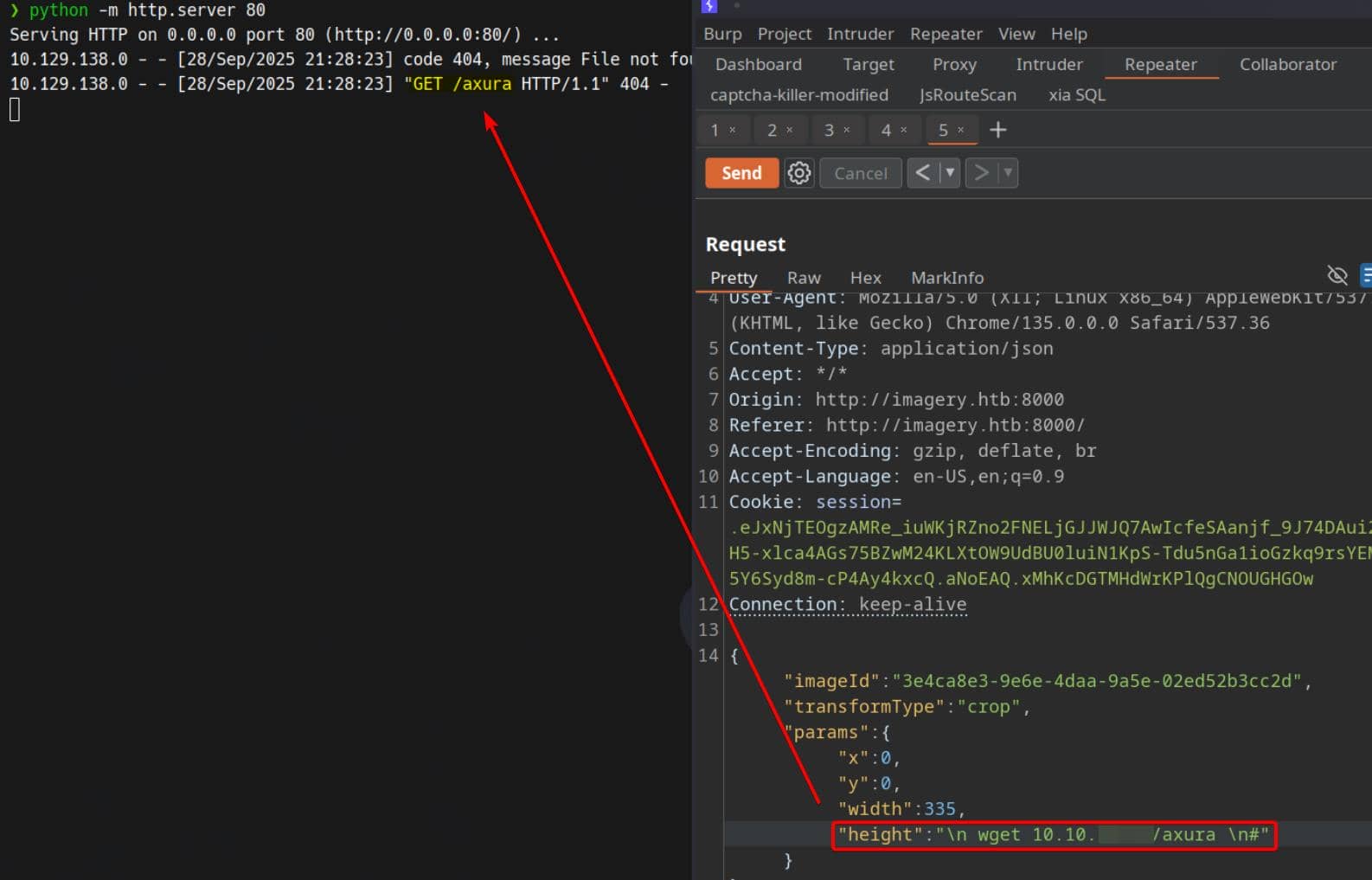The width and height of the screenshot is (1372, 880).
Task: Click the Accept header line
Action: click(x=787, y=374)
